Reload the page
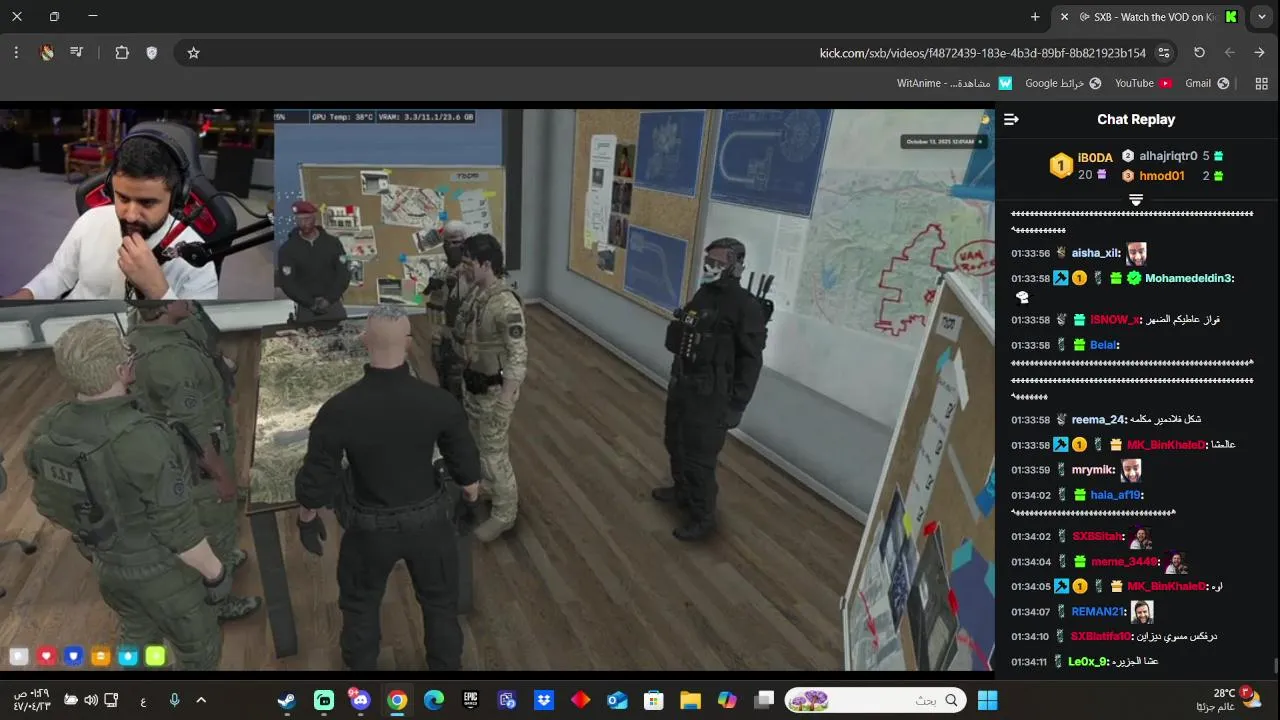1280x720 pixels. pos(1199,53)
